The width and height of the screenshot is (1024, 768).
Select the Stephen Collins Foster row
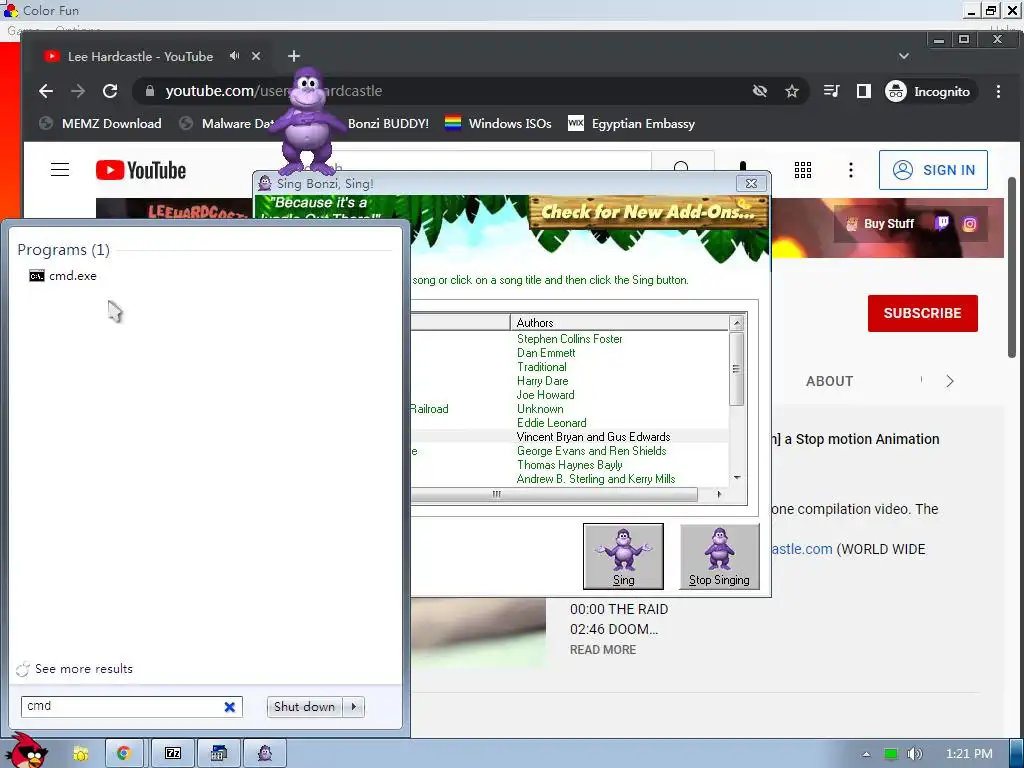click(x=569, y=339)
